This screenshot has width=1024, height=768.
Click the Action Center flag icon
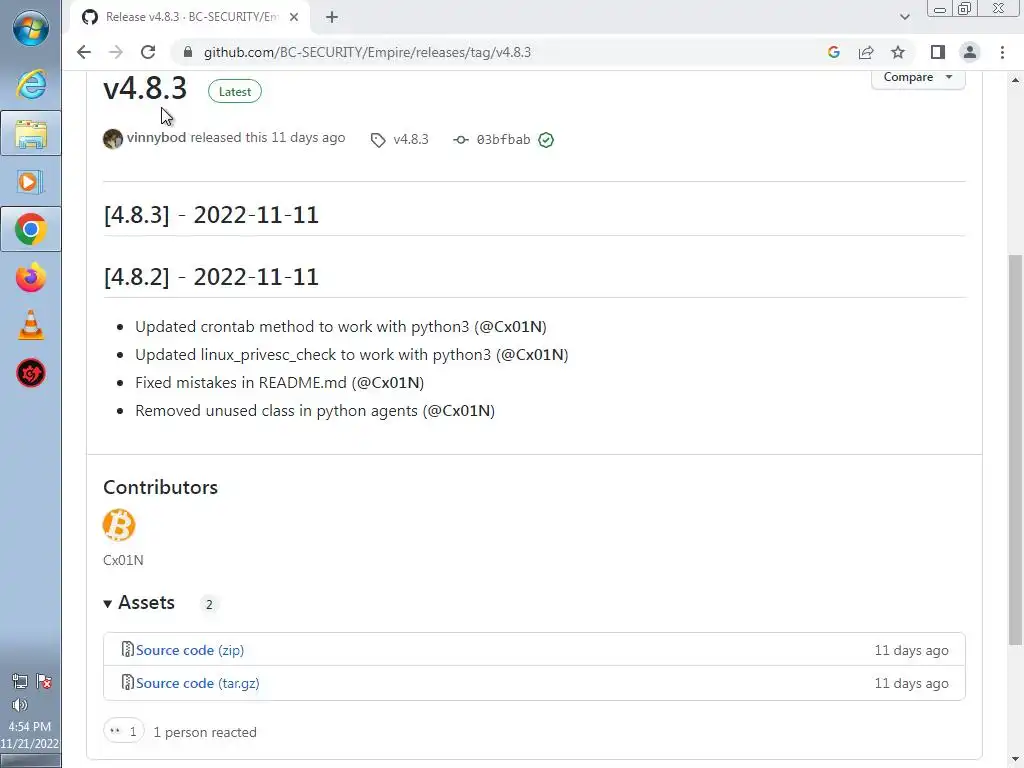click(44, 682)
